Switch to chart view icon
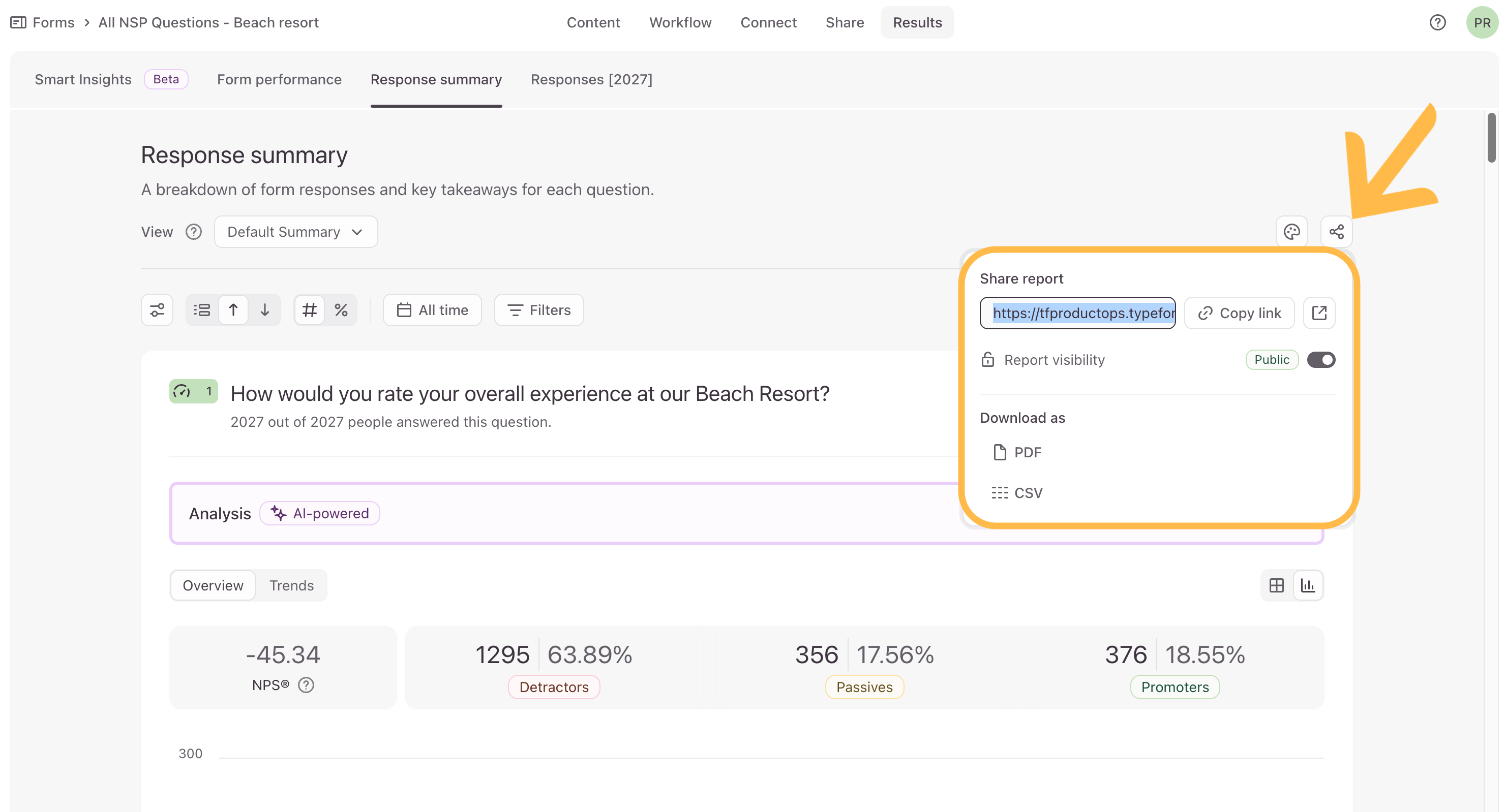The width and height of the screenshot is (1505, 812). click(1308, 585)
